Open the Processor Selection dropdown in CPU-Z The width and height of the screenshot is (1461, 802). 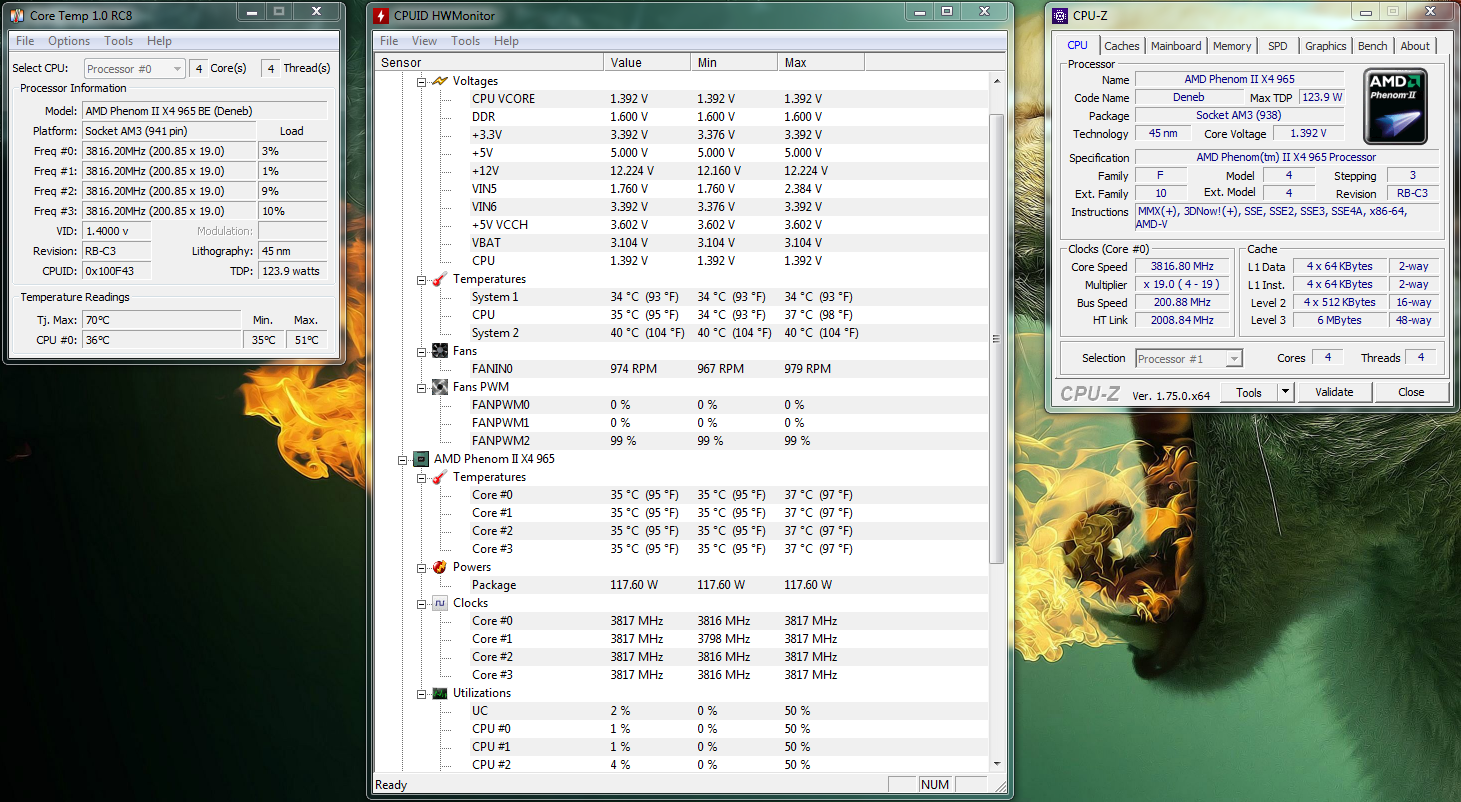1190,358
